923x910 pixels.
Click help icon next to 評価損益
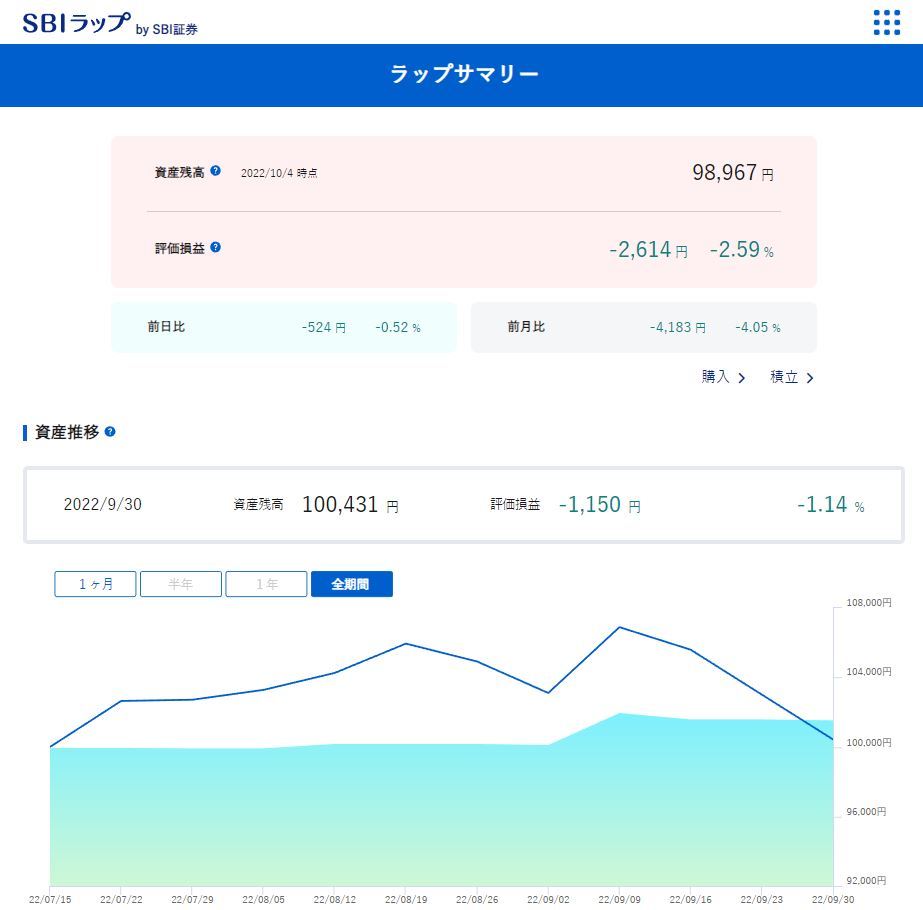(215, 247)
